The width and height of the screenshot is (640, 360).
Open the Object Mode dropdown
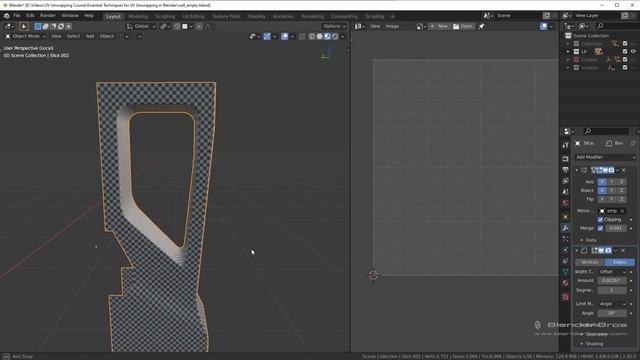point(25,36)
